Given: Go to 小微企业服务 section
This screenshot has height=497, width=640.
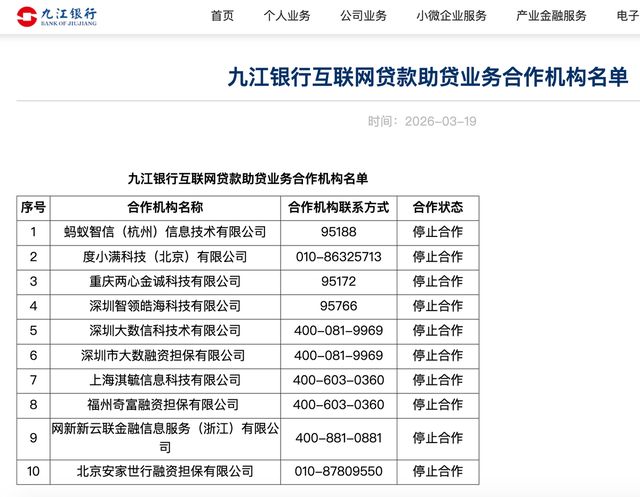Looking at the screenshot, I should pyautogui.click(x=451, y=16).
